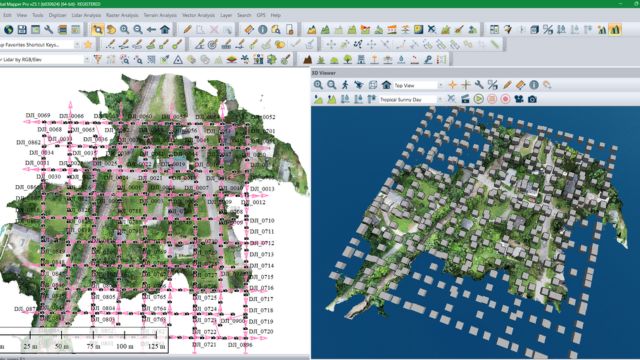Click the building icon in Lidar classification toolbar
The height and width of the screenshot is (360, 640).
click(x=361, y=60)
